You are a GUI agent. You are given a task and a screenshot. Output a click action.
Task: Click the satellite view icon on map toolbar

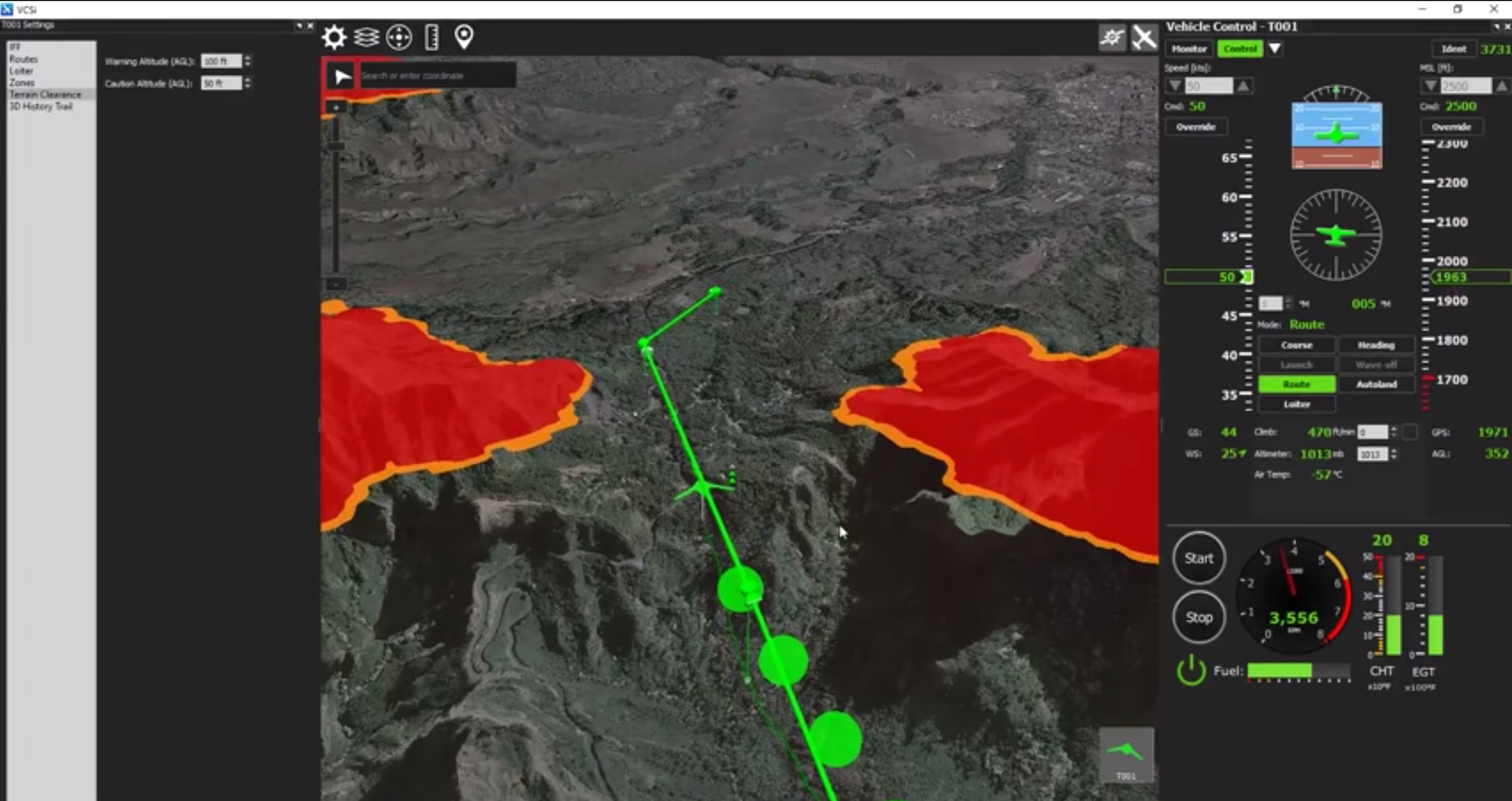coord(1112,37)
